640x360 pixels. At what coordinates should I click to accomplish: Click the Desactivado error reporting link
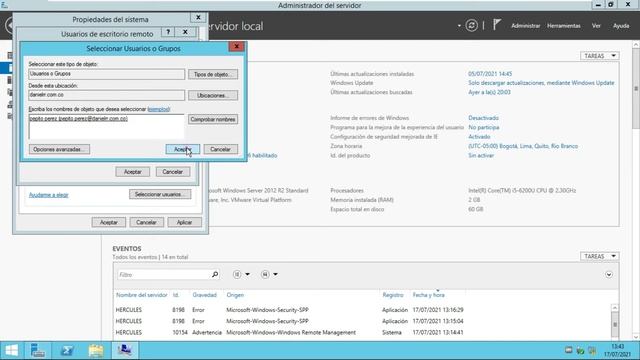(483, 118)
